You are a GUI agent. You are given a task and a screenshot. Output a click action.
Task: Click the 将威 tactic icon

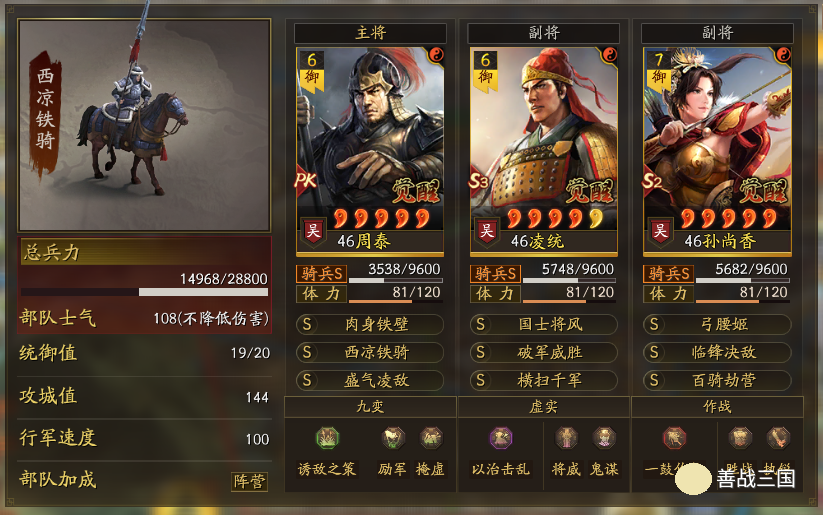[x=566, y=438]
